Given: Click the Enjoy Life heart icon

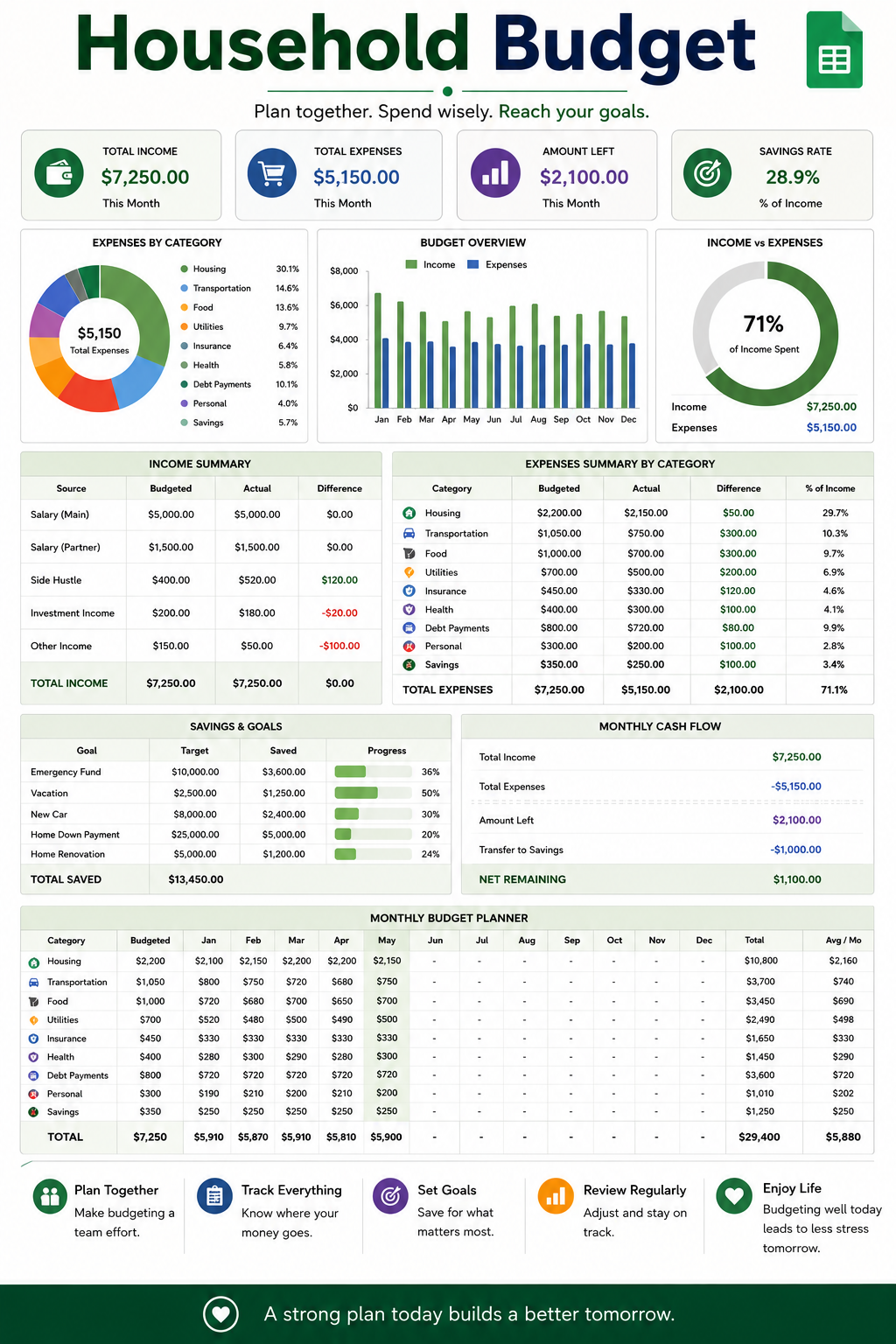Looking at the screenshot, I should (734, 1195).
